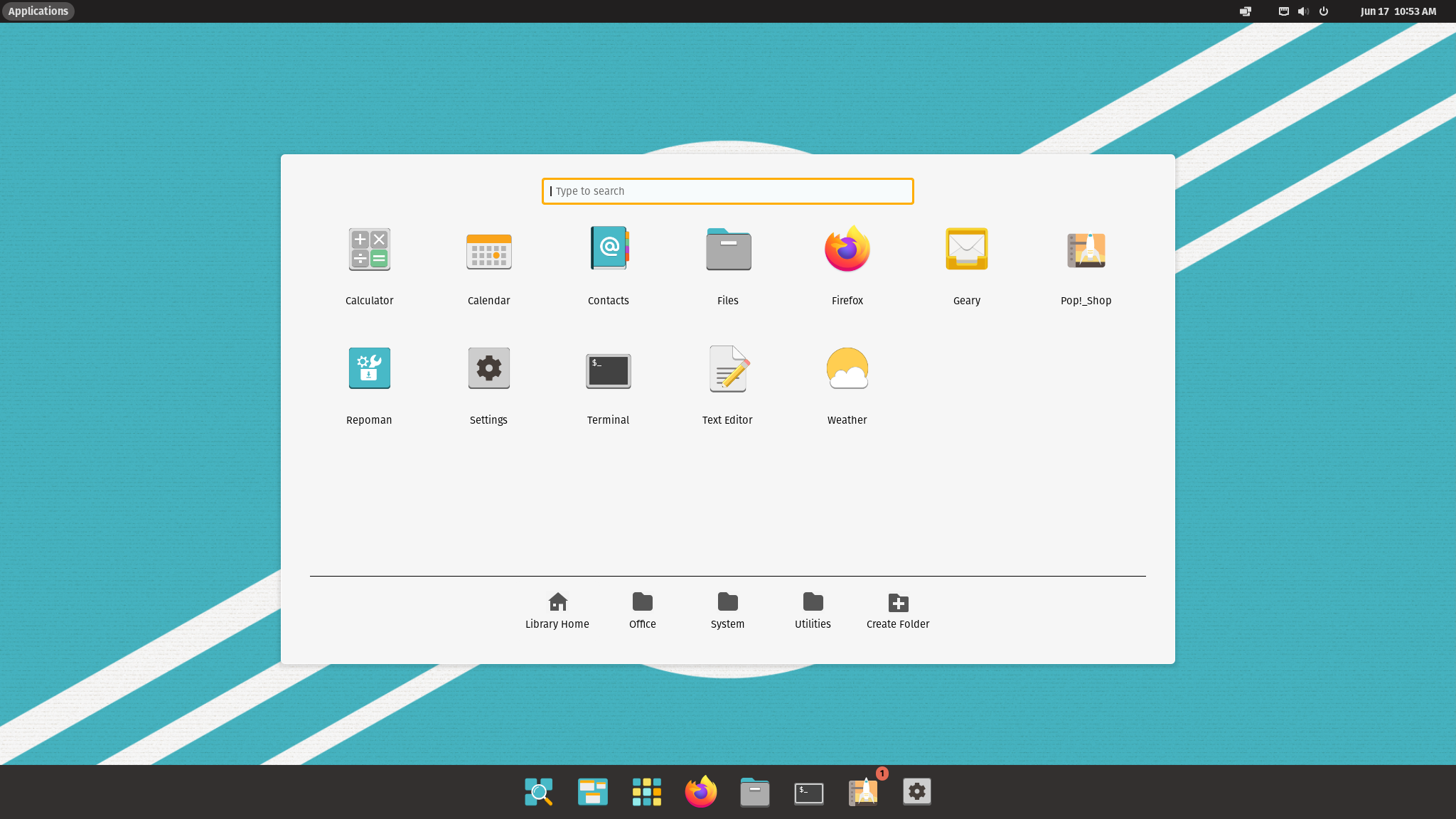This screenshot has height=819, width=1456.
Task: Open Settings gear in the dock
Action: click(917, 791)
